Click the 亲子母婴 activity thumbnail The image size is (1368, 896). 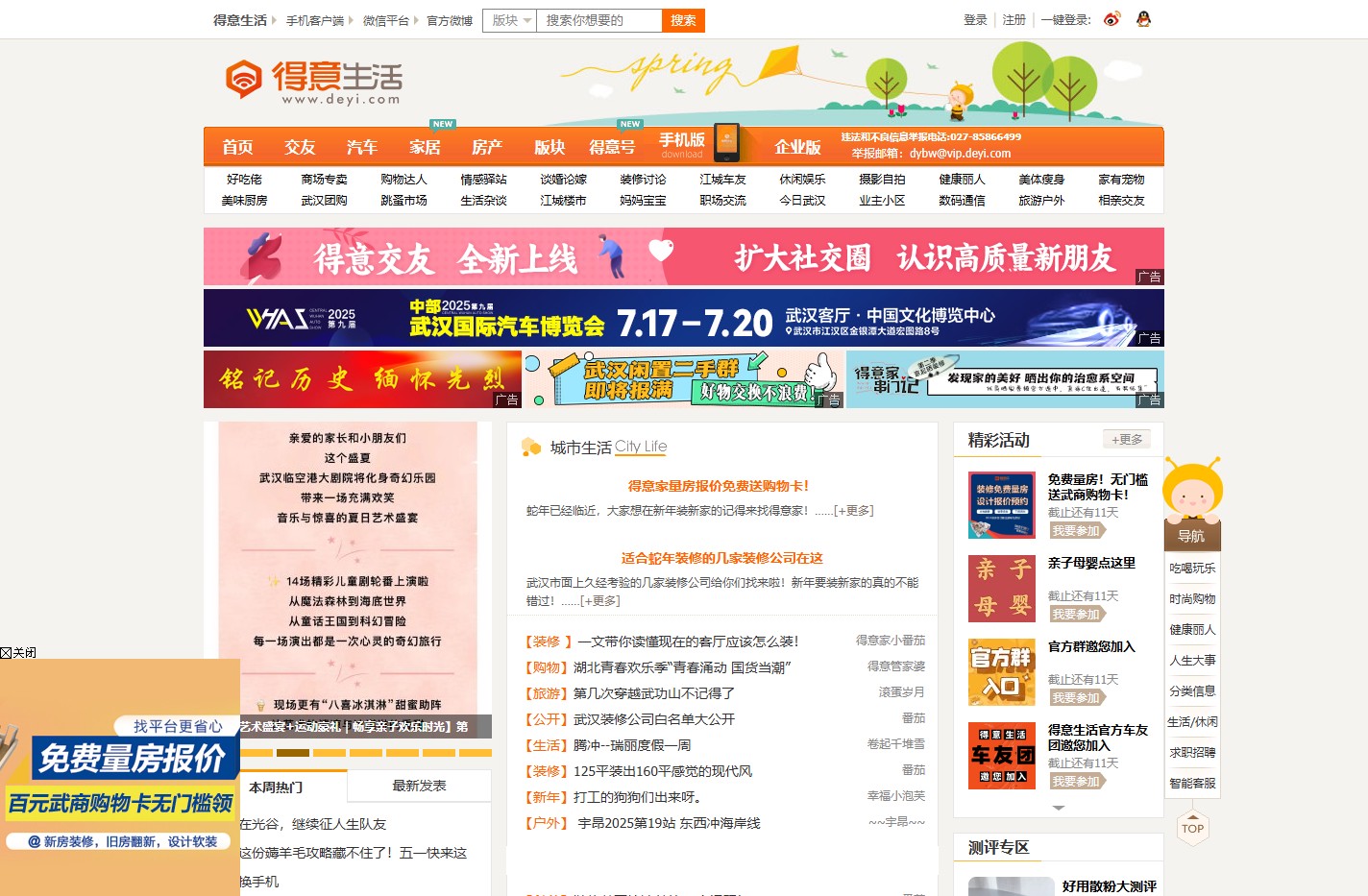click(x=1002, y=589)
